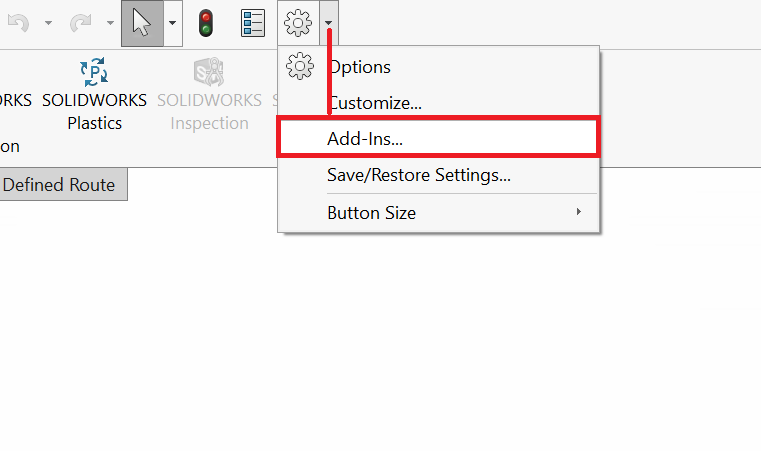Open the Undo history dropdown arrow

tap(48, 23)
